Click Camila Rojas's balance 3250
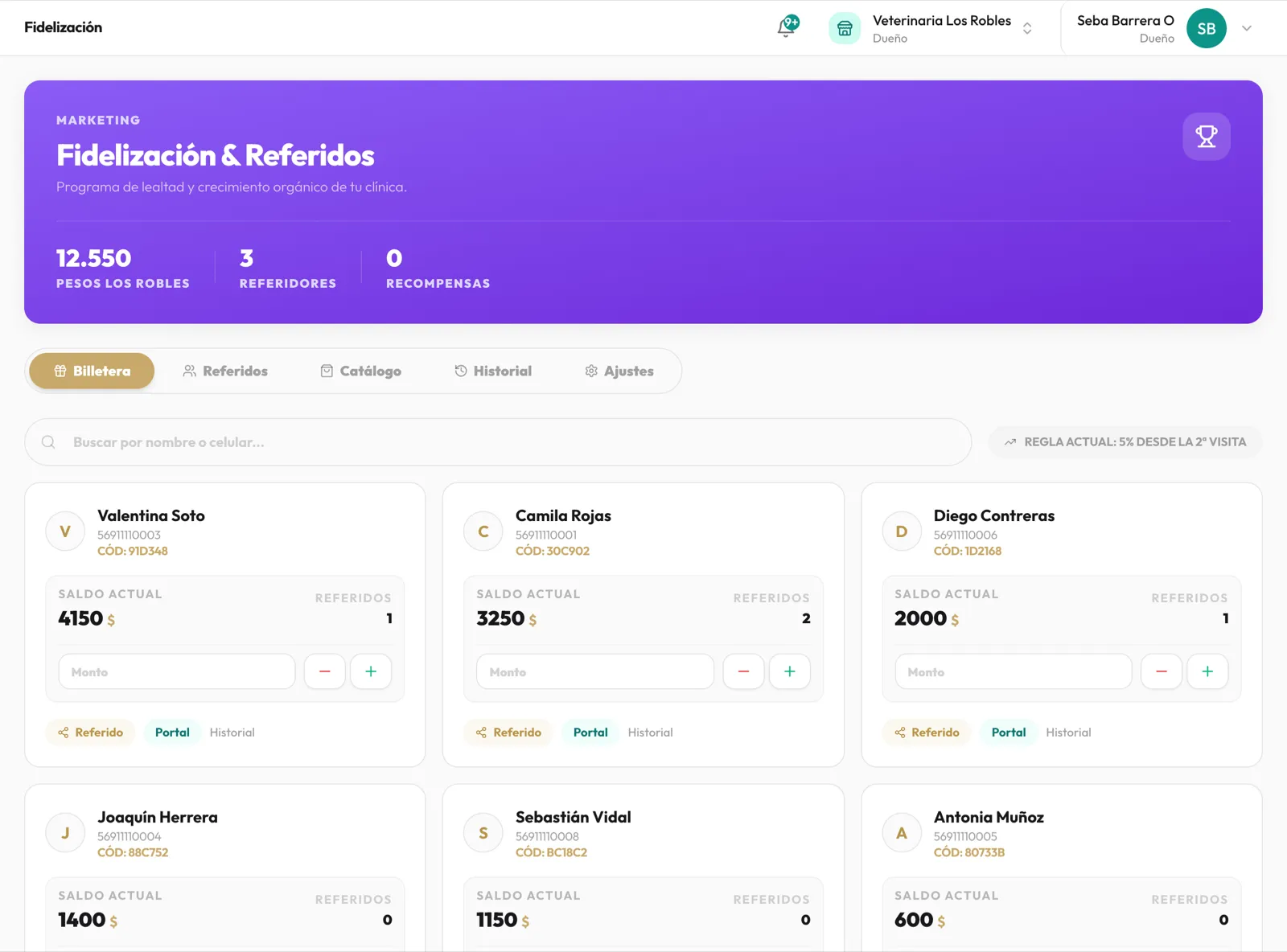This screenshot has height=952, width=1287. [x=500, y=618]
